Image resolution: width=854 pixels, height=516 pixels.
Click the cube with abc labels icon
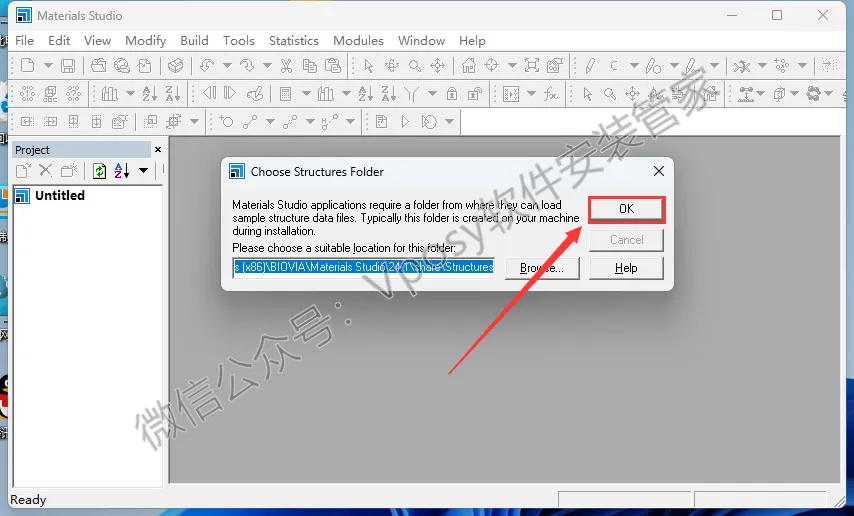[50, 94]
